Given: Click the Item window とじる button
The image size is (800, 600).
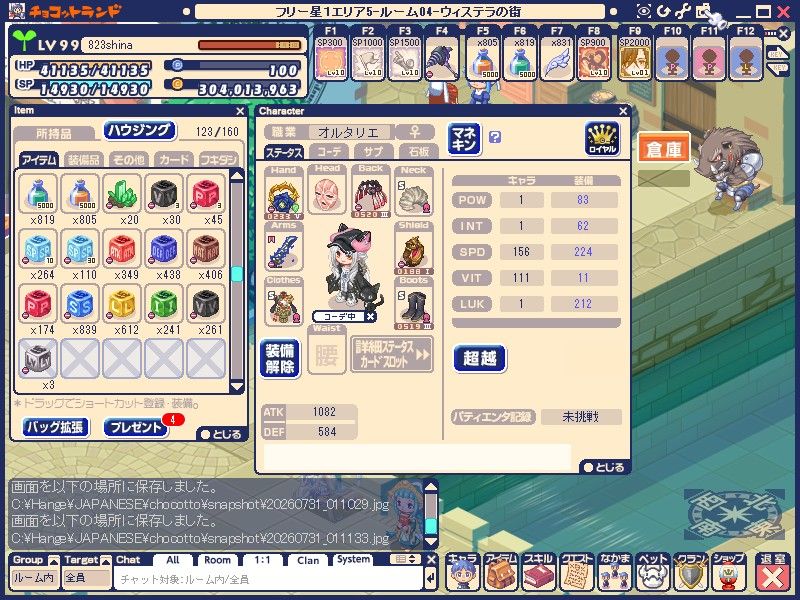Looking at the screenshot, I should pyautogui.click(x=221, y=434).
